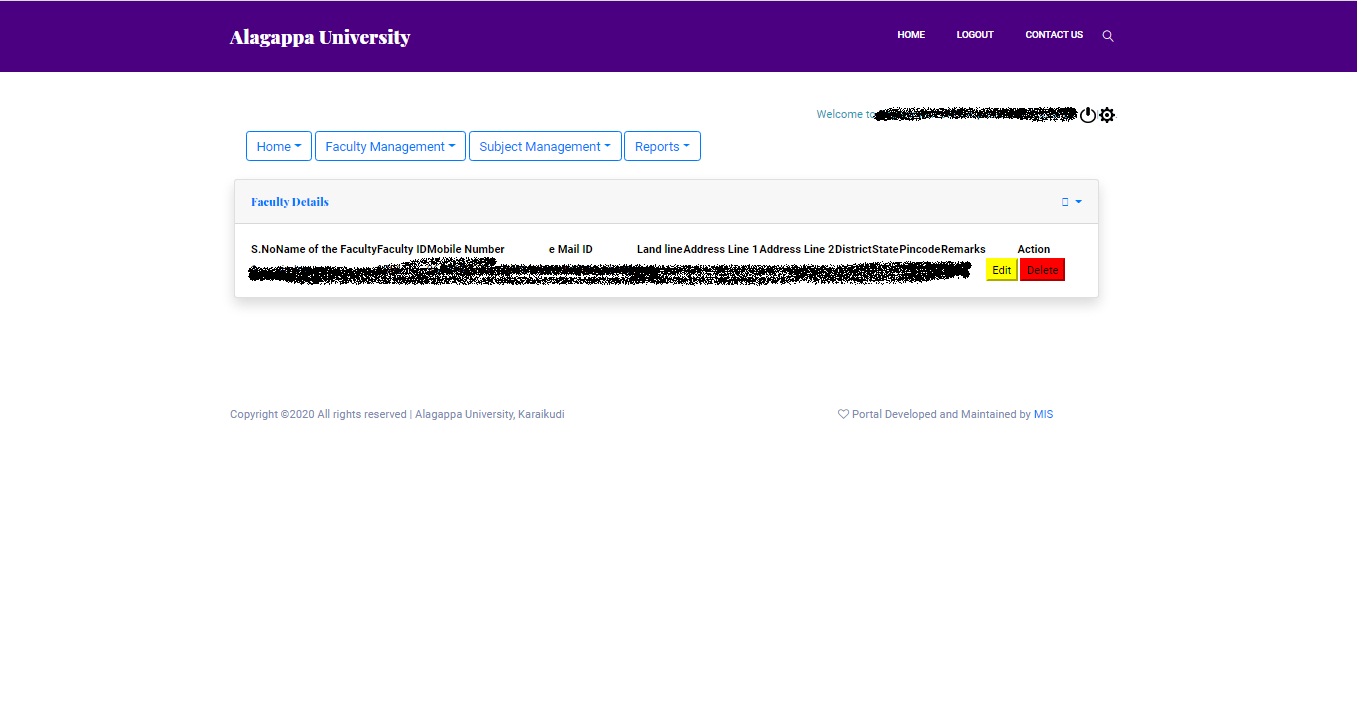
Task: Open CONTACT US in the top navigation
Action: tap(1054, 35)
